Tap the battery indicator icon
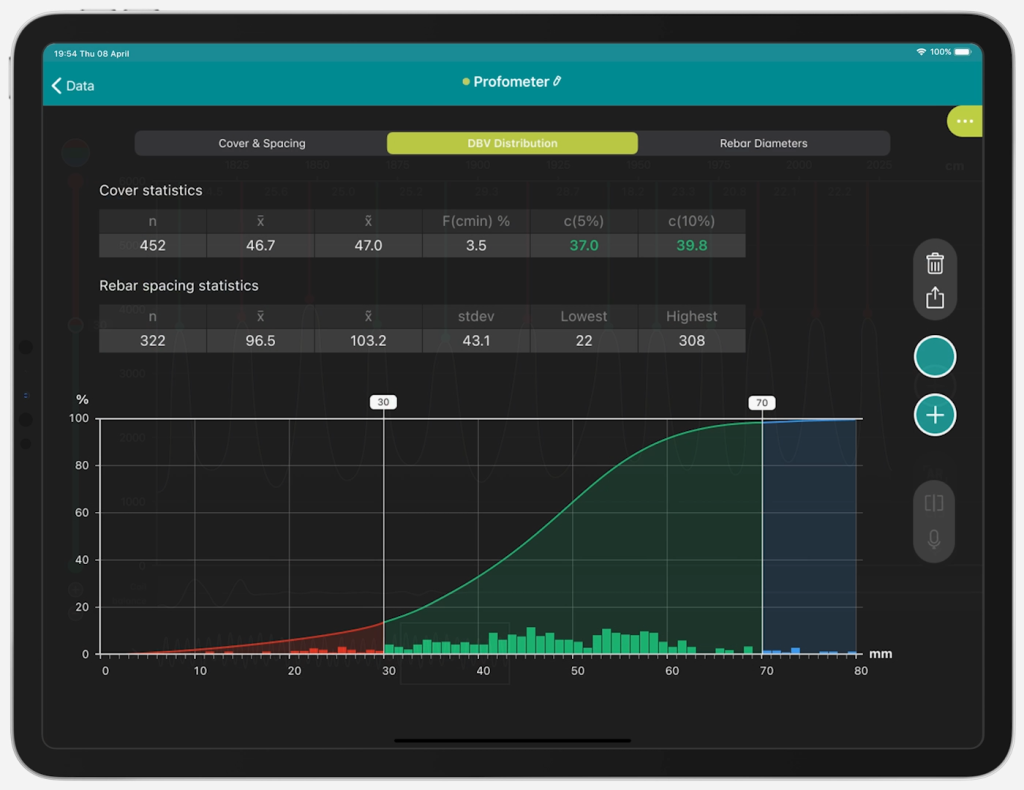 (x=963, y=52)
